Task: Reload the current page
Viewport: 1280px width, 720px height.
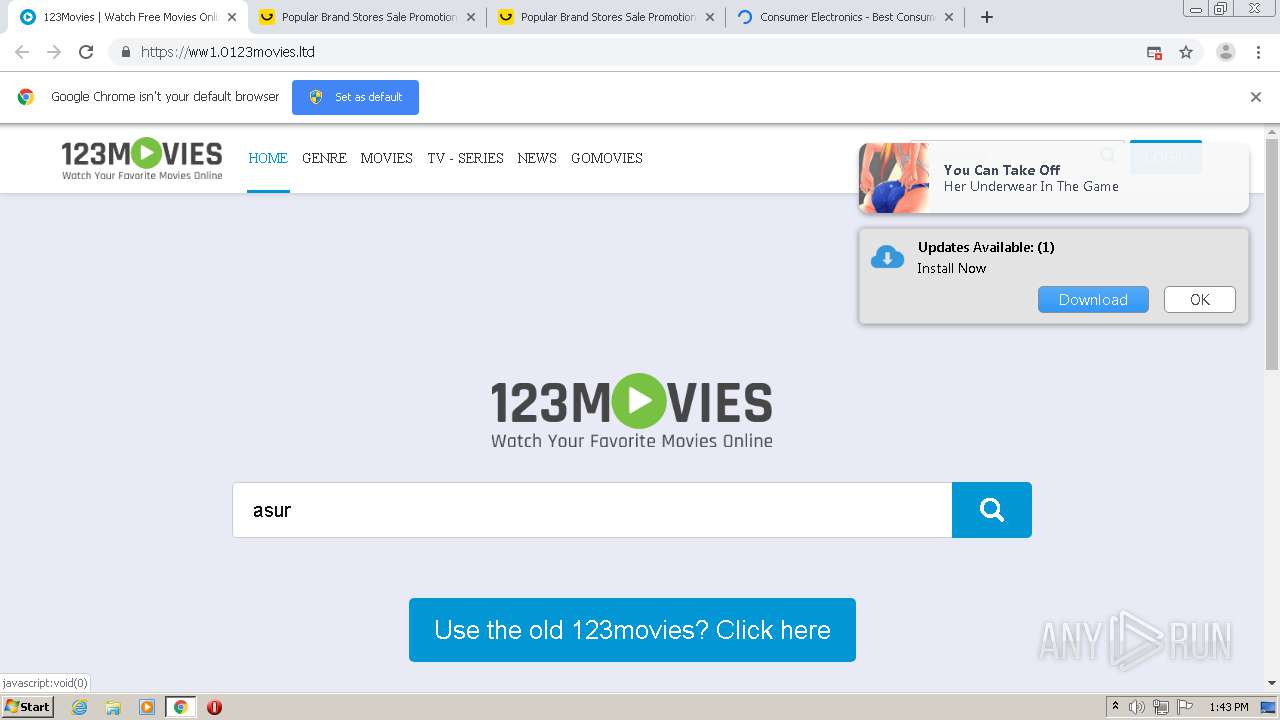Action: click(86, 52)
